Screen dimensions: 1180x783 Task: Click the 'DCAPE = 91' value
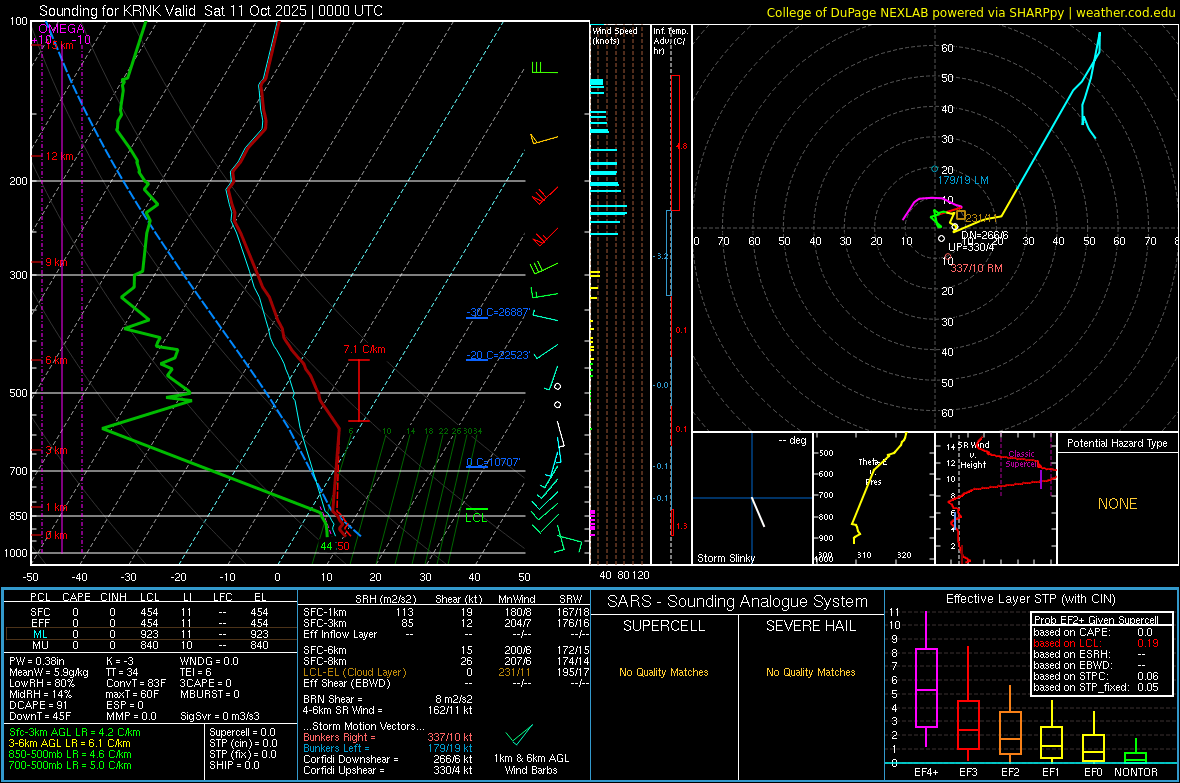38,705
